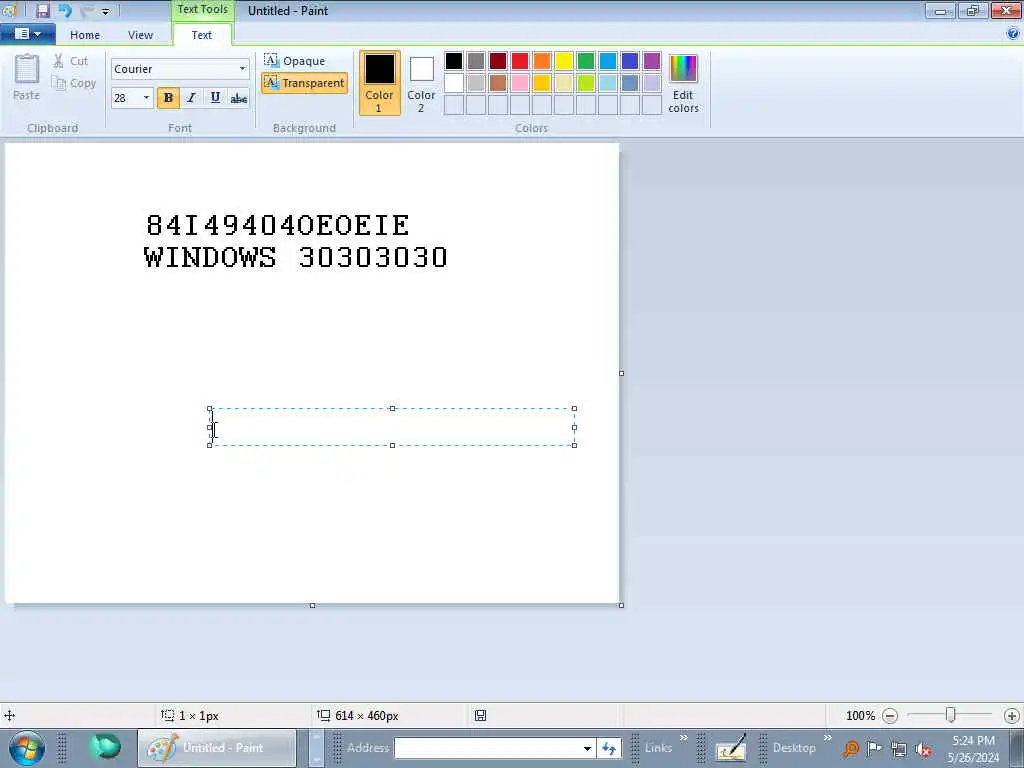Click the 100% zoom level text
The image size is (1024, 768).
coord(860,716)
